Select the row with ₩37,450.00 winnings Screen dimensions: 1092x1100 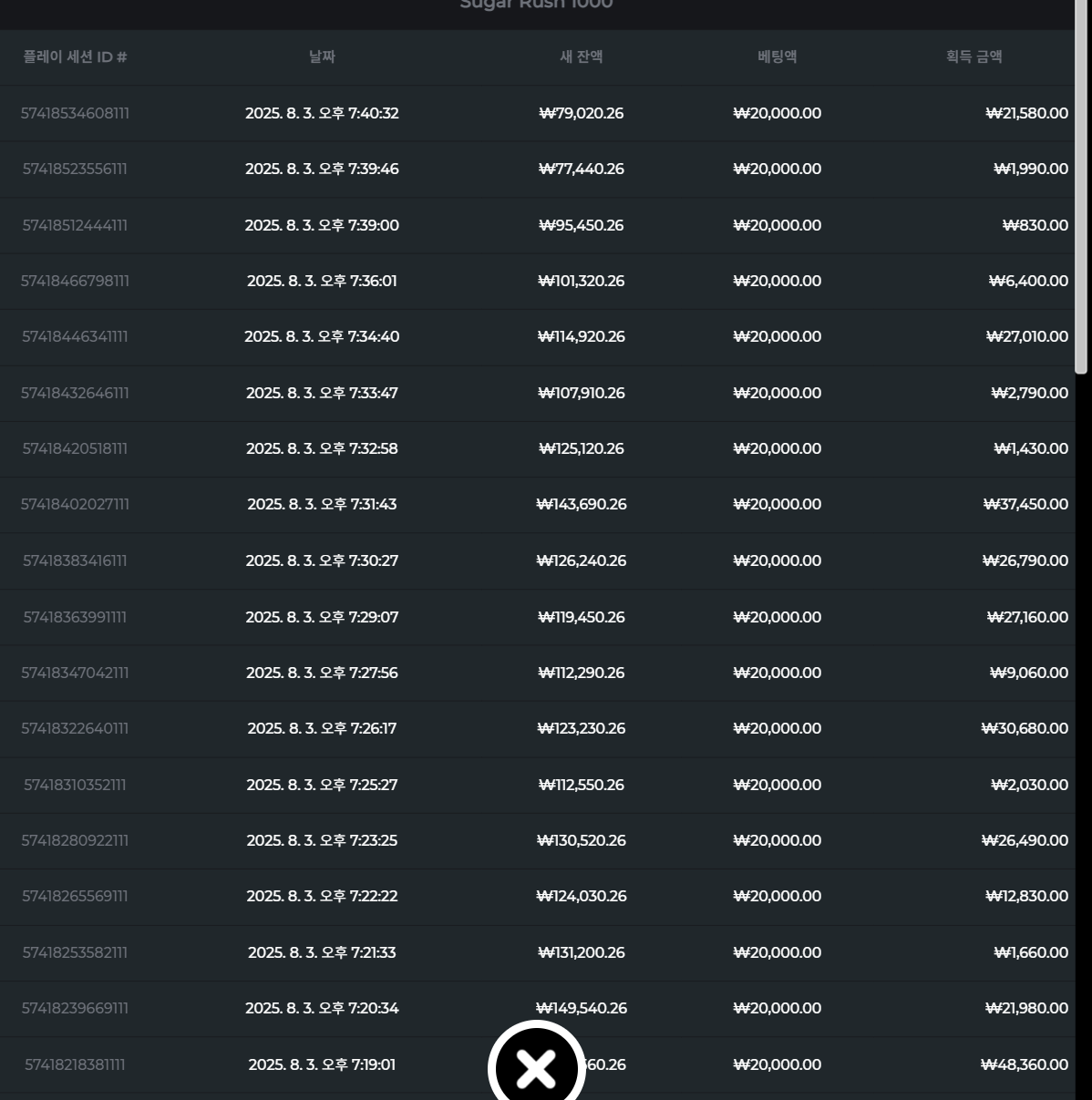click(x=1025, y=504)
